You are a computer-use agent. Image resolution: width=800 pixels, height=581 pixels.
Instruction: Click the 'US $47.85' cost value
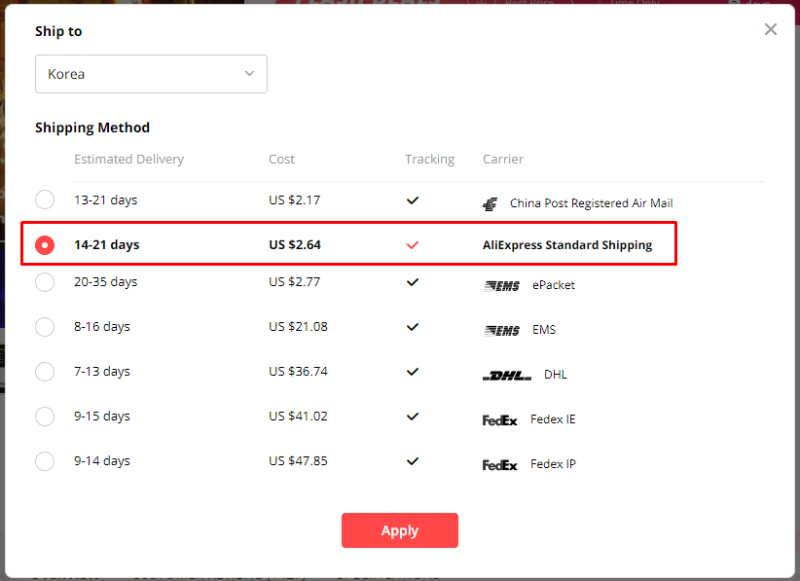[x=298, y=461]
